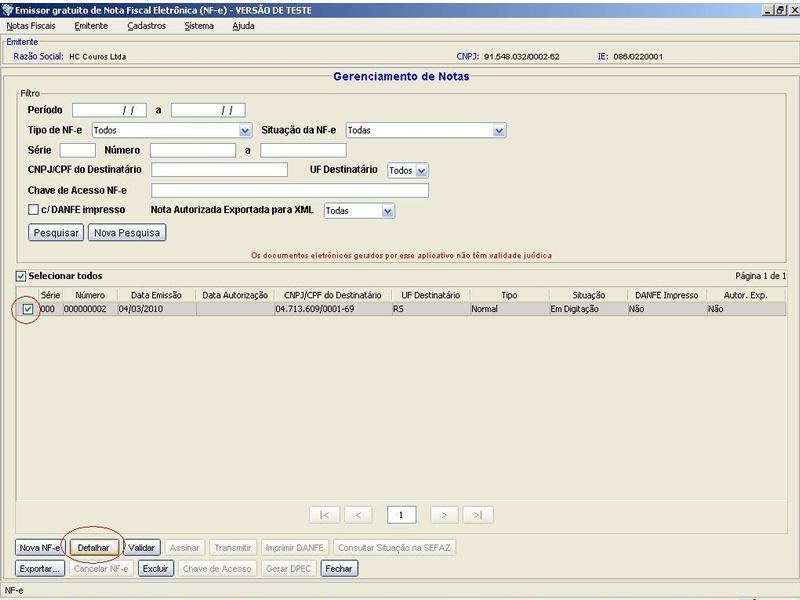
Task: Click the Nova Pesquisa button
Action: click(127, 233)
